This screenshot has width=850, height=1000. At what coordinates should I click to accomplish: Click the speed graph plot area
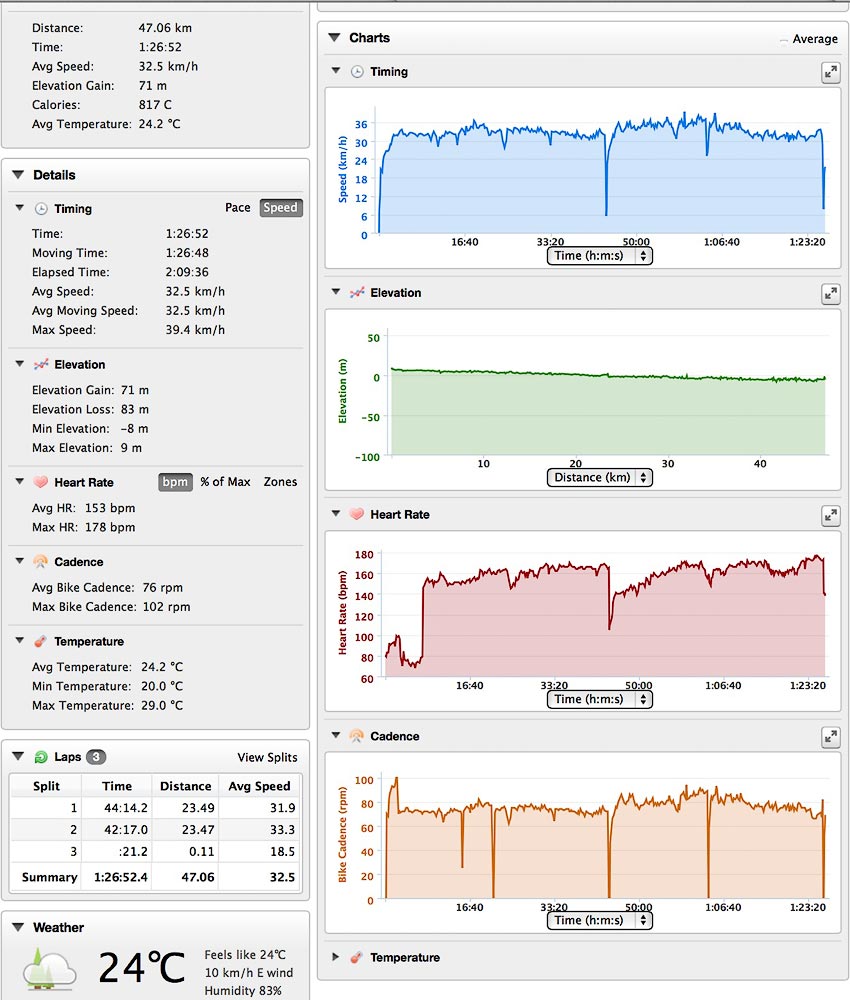point(602,172)
